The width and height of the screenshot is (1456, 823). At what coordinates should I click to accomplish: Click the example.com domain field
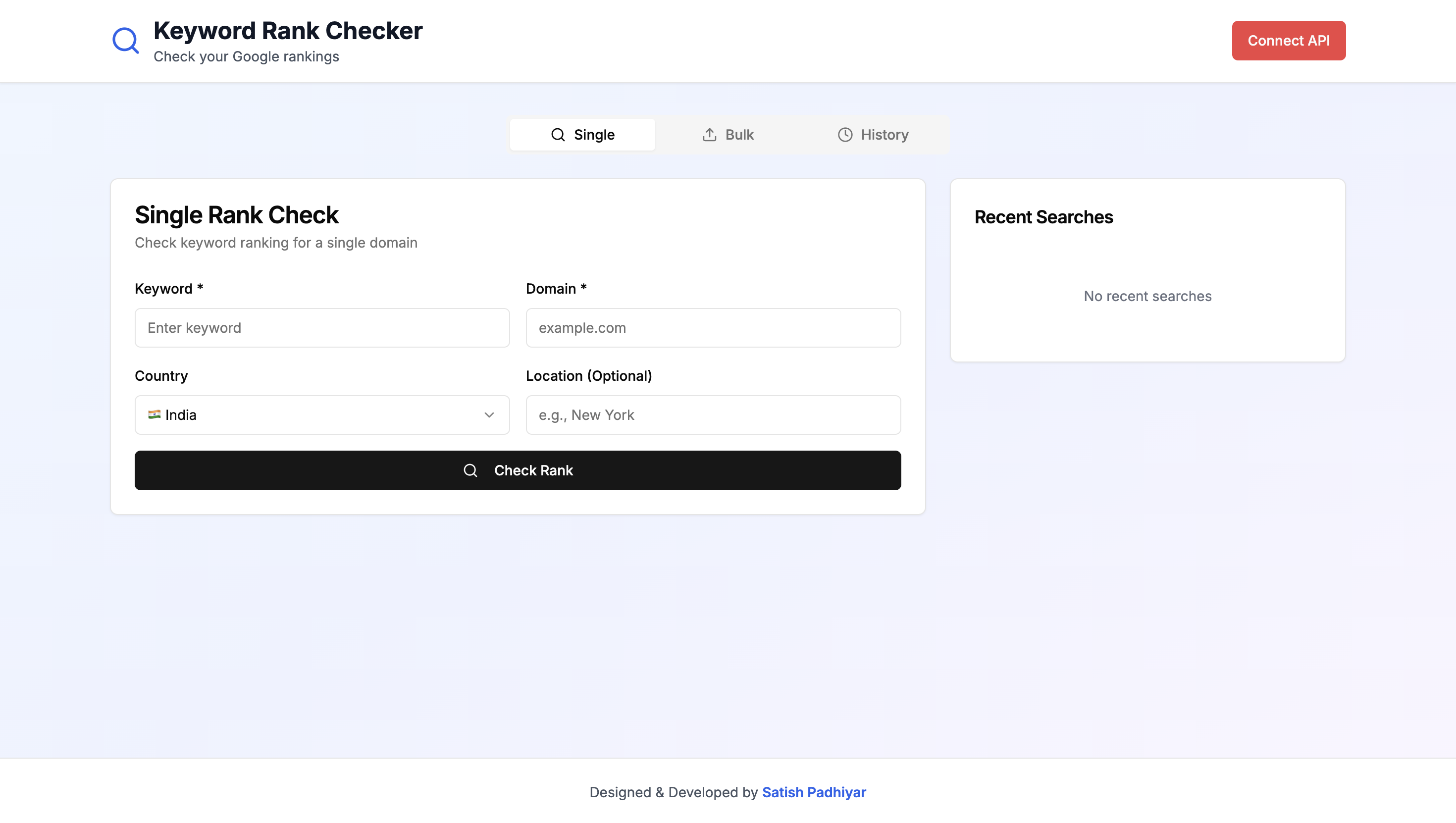713,328
